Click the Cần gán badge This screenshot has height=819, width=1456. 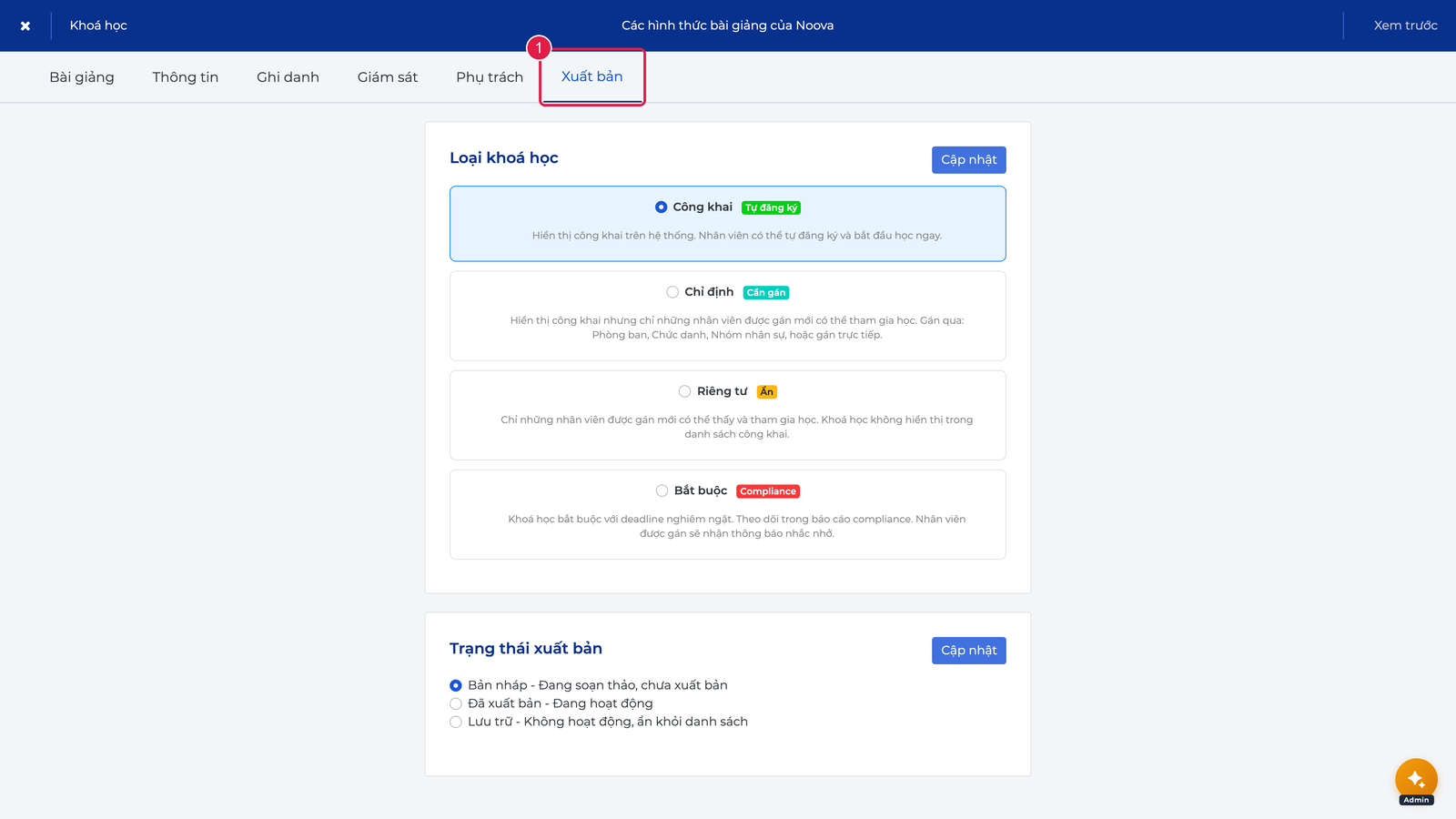click(766, 292)
